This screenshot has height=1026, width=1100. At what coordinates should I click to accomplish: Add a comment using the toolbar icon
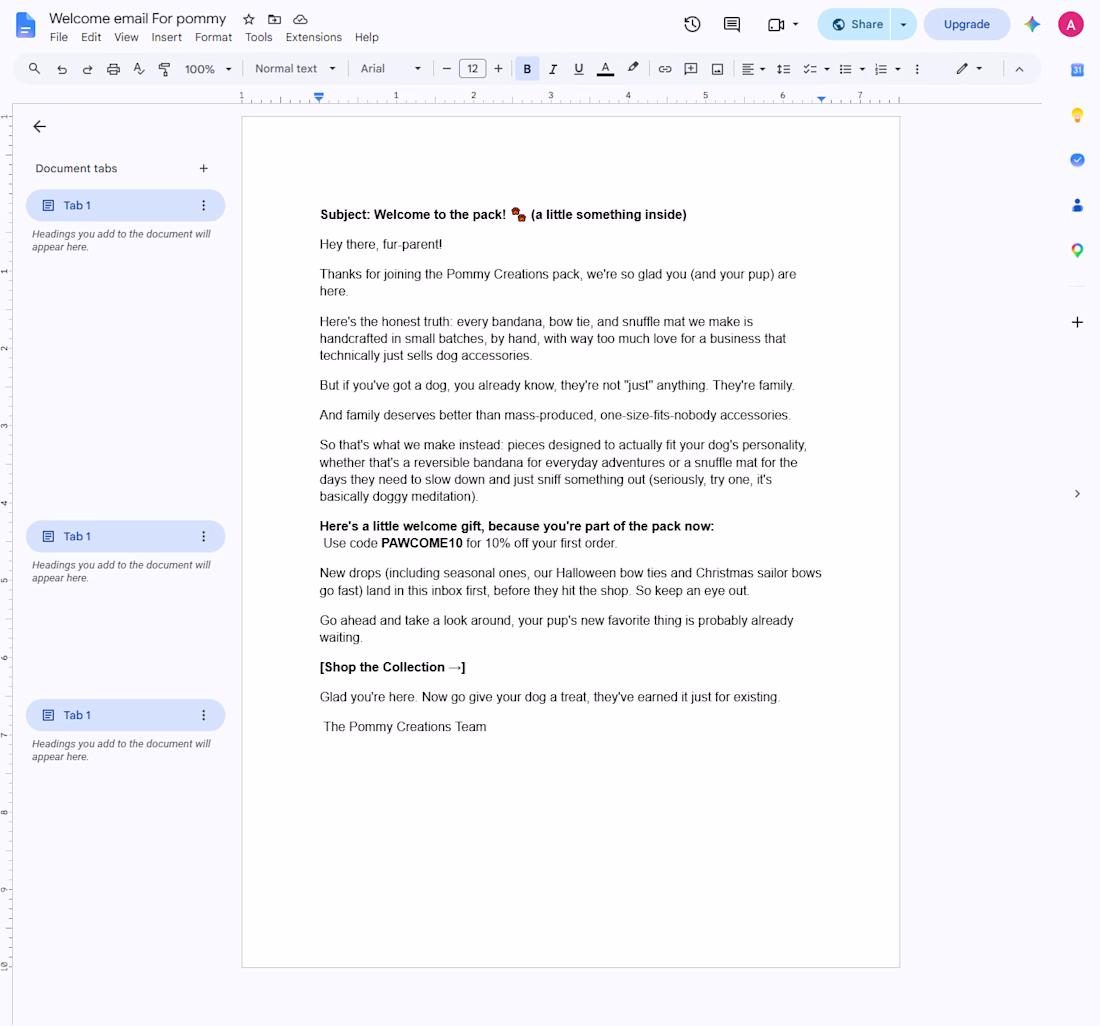pyautogui.click(x=691, y=69)
